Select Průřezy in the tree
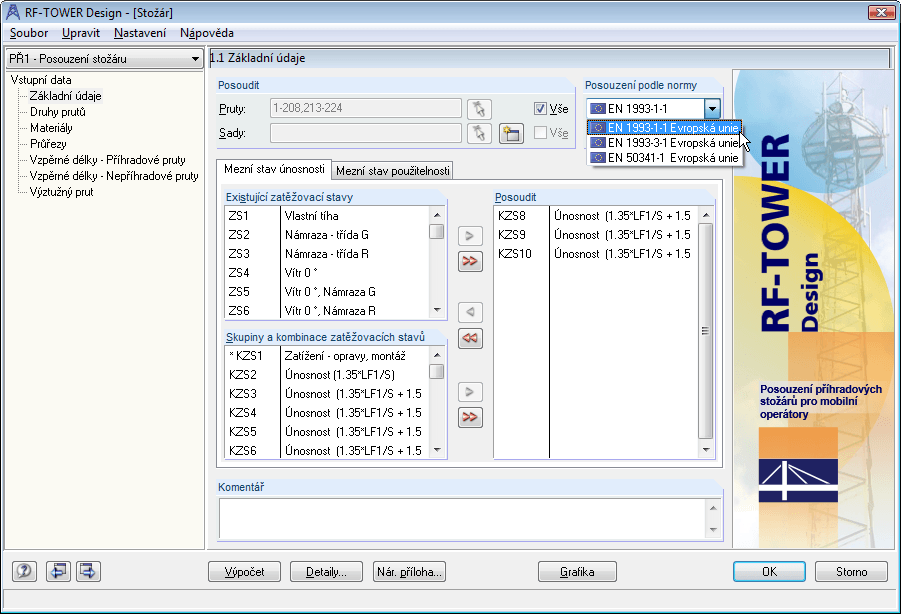Image resolution: width=901 pixels, height=614 pixels. (48, 144)
